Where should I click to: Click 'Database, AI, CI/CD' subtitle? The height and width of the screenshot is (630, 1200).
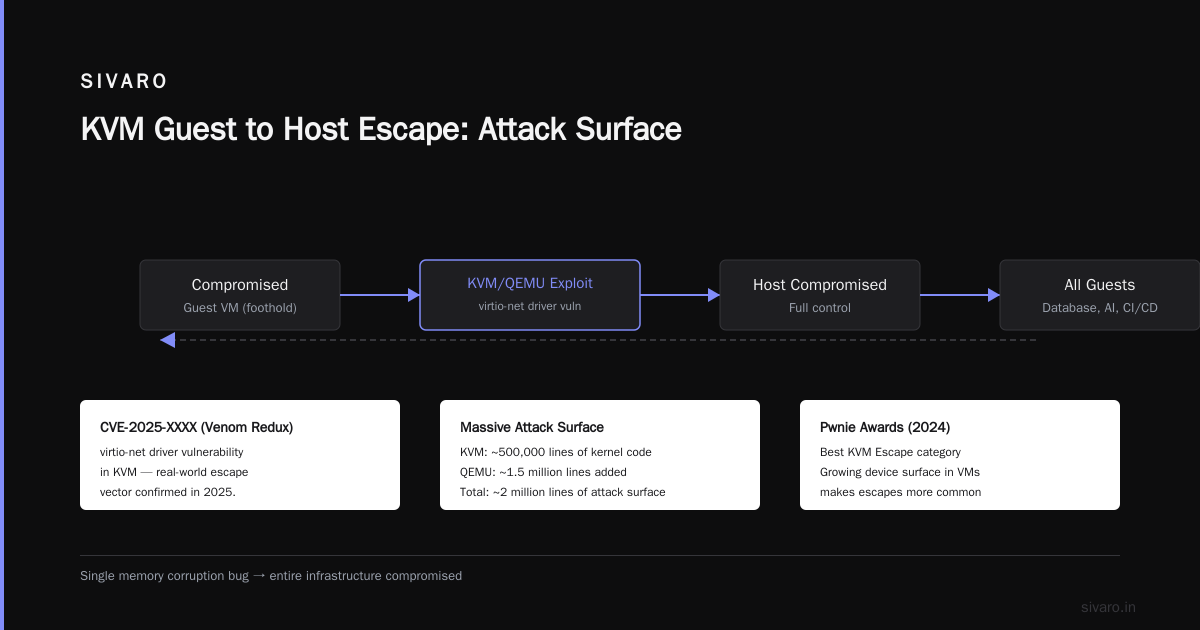coord(1100,308)
